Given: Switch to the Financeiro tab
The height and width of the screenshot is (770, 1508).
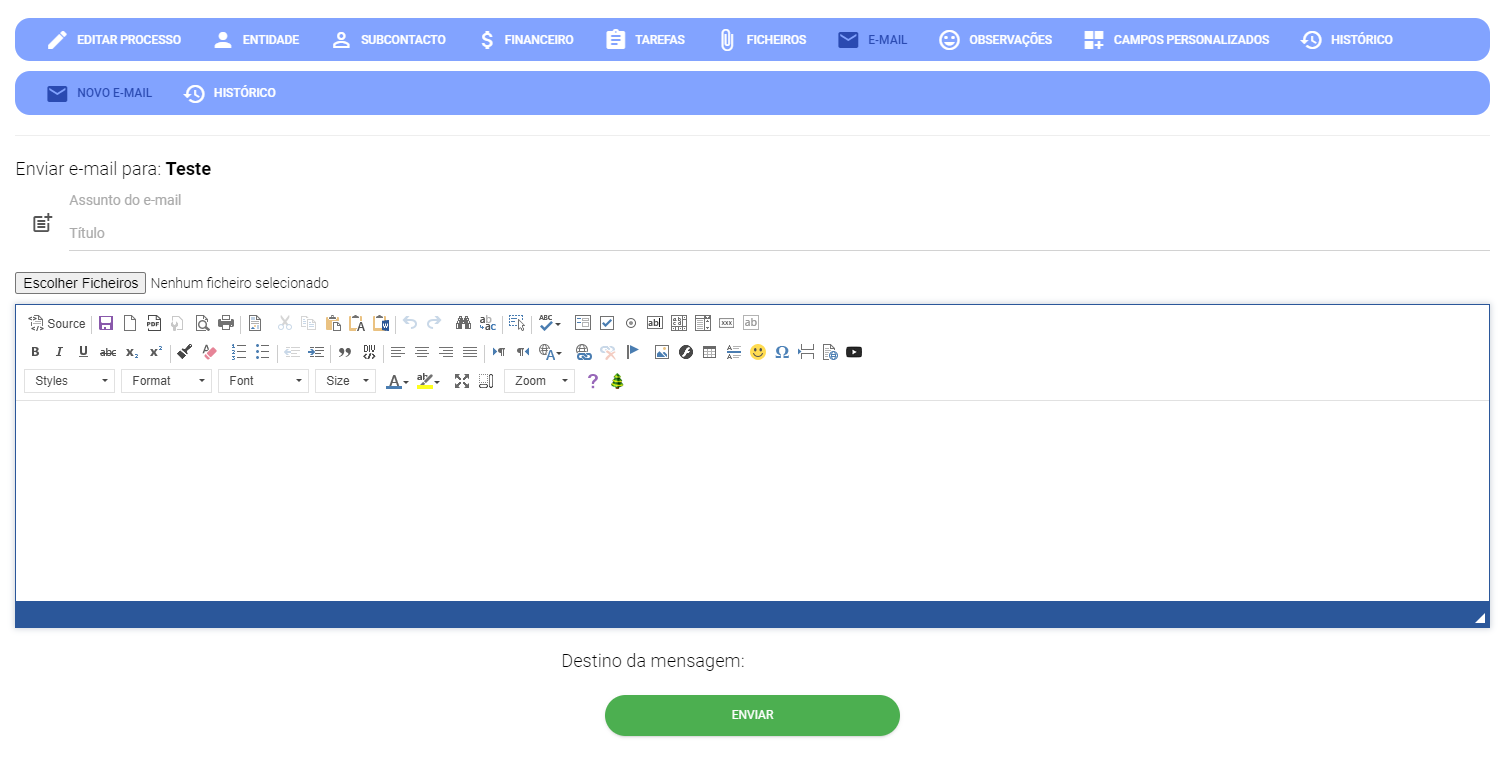Looking at the screenshot, I should click(526, 40).
